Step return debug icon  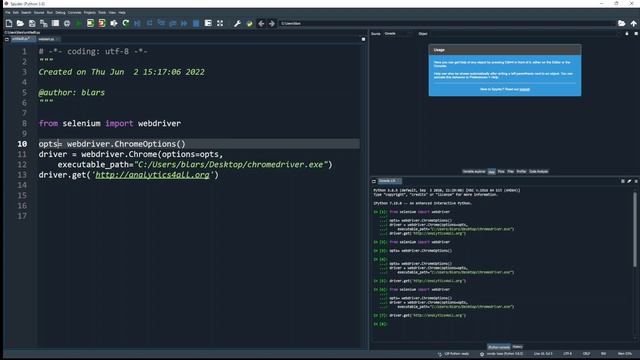pos(173,23)
